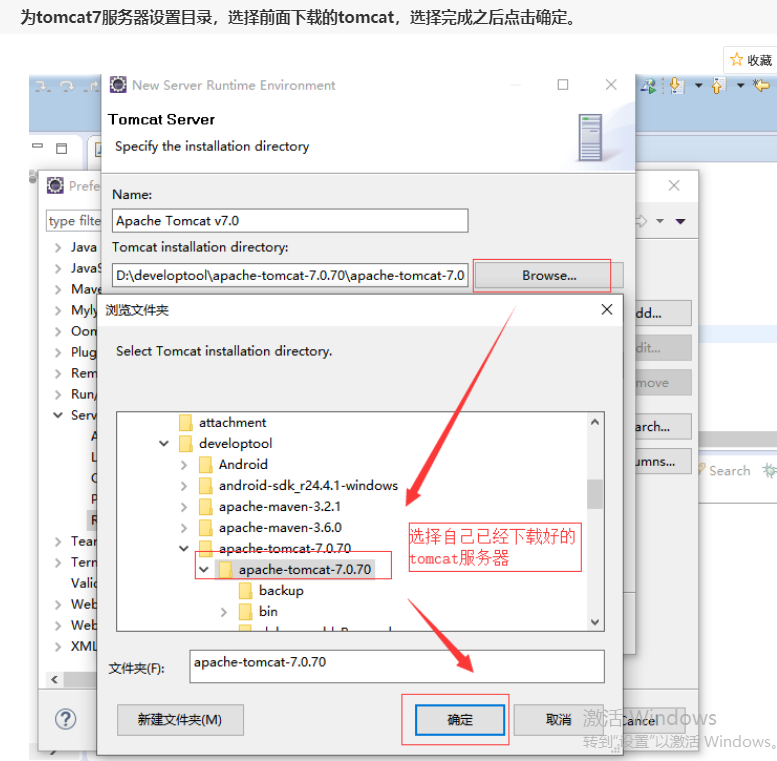Select the apache-maven-3.6.0 folder
Image resolution: width=777 pixels, height=761 pixels.
tap(280, 528)
